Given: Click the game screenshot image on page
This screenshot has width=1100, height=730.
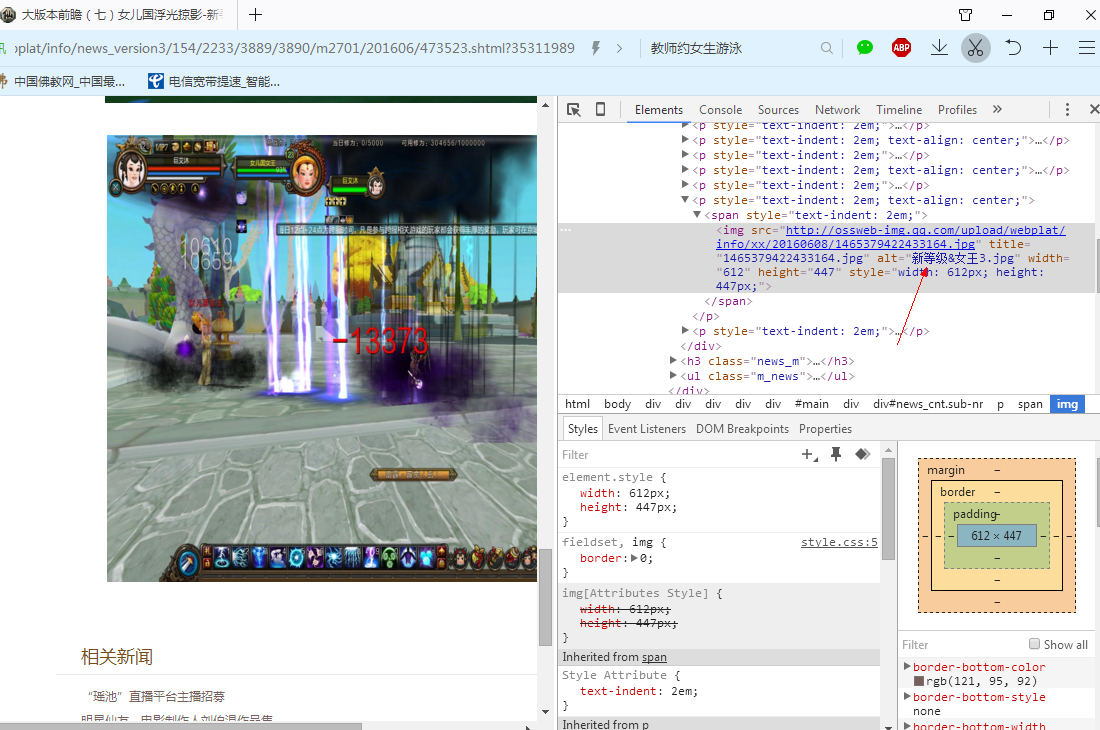Looking at the screenshot, I should pyautogui.click(x=322, y=358).
